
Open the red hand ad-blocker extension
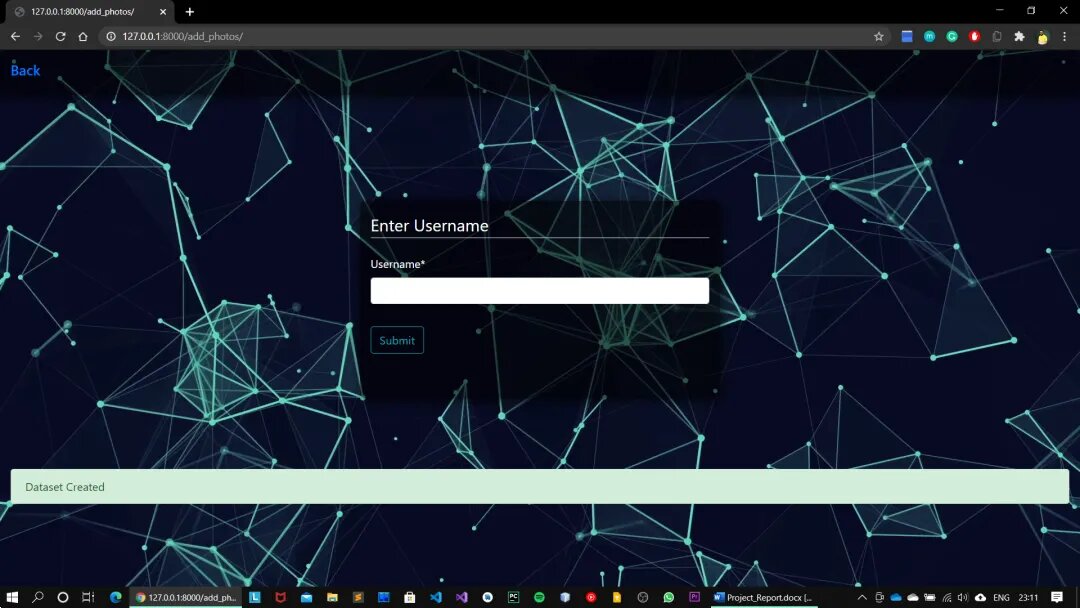tap(974, 36)
